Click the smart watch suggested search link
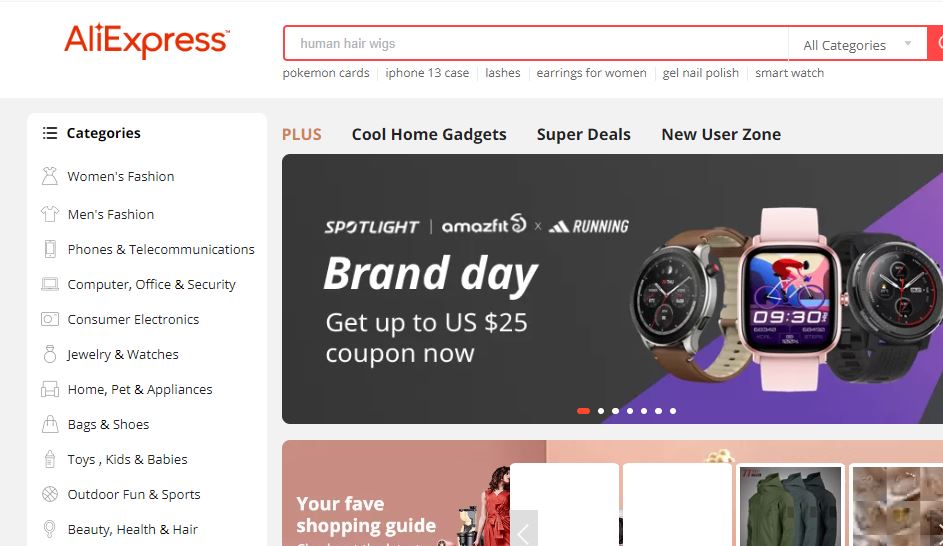Image resolution: width=943 pixels, height=546 pixels. (x=789, y=73)
